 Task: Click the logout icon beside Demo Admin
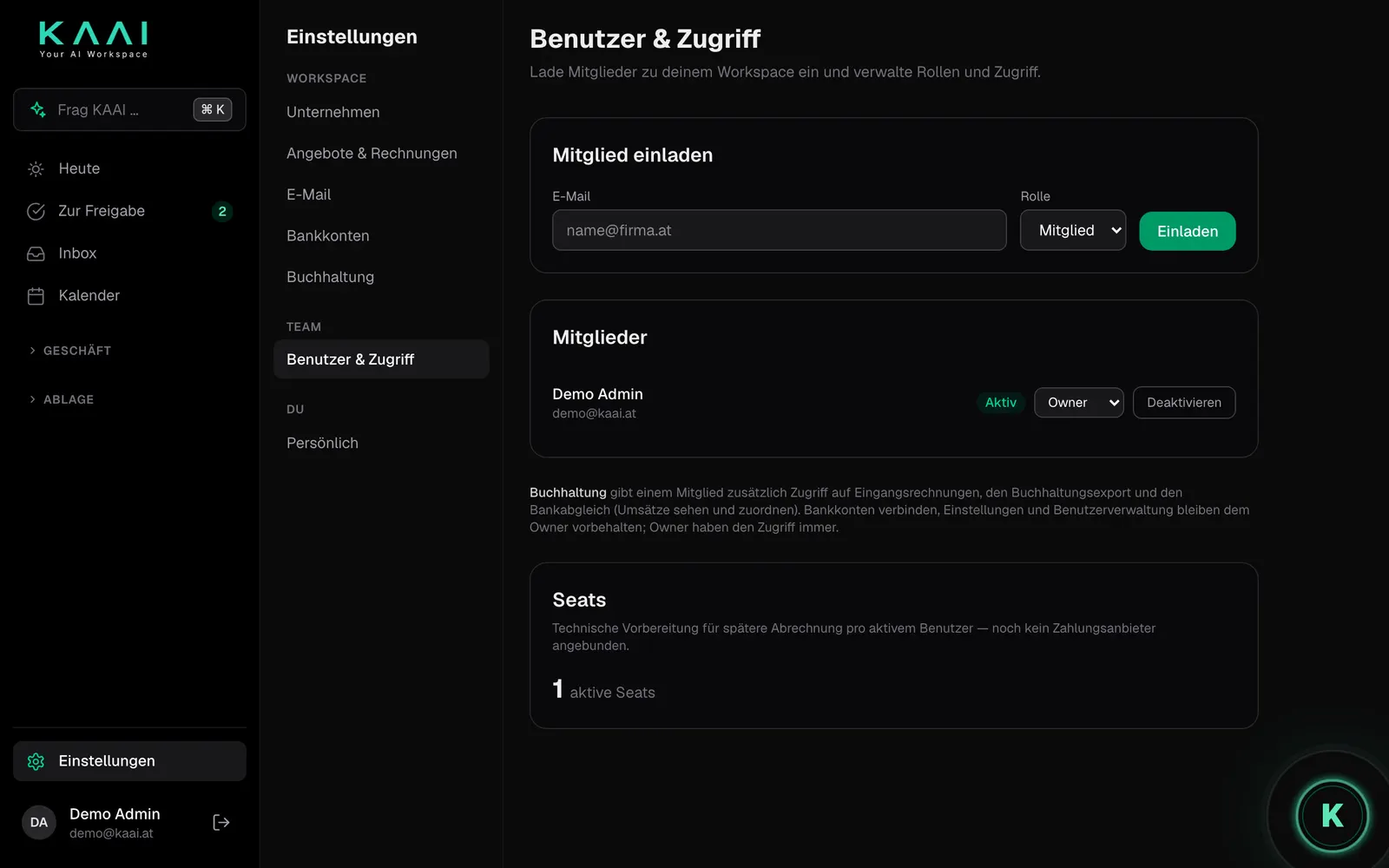221,822
